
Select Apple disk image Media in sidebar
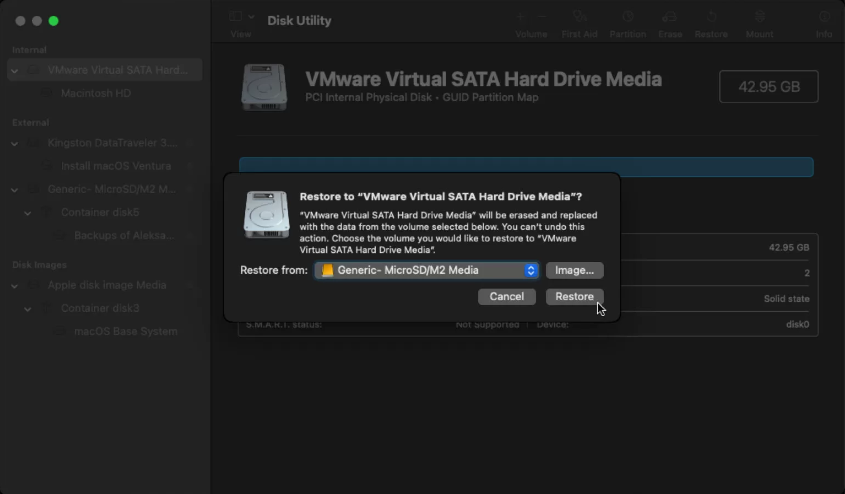point(105,285)
